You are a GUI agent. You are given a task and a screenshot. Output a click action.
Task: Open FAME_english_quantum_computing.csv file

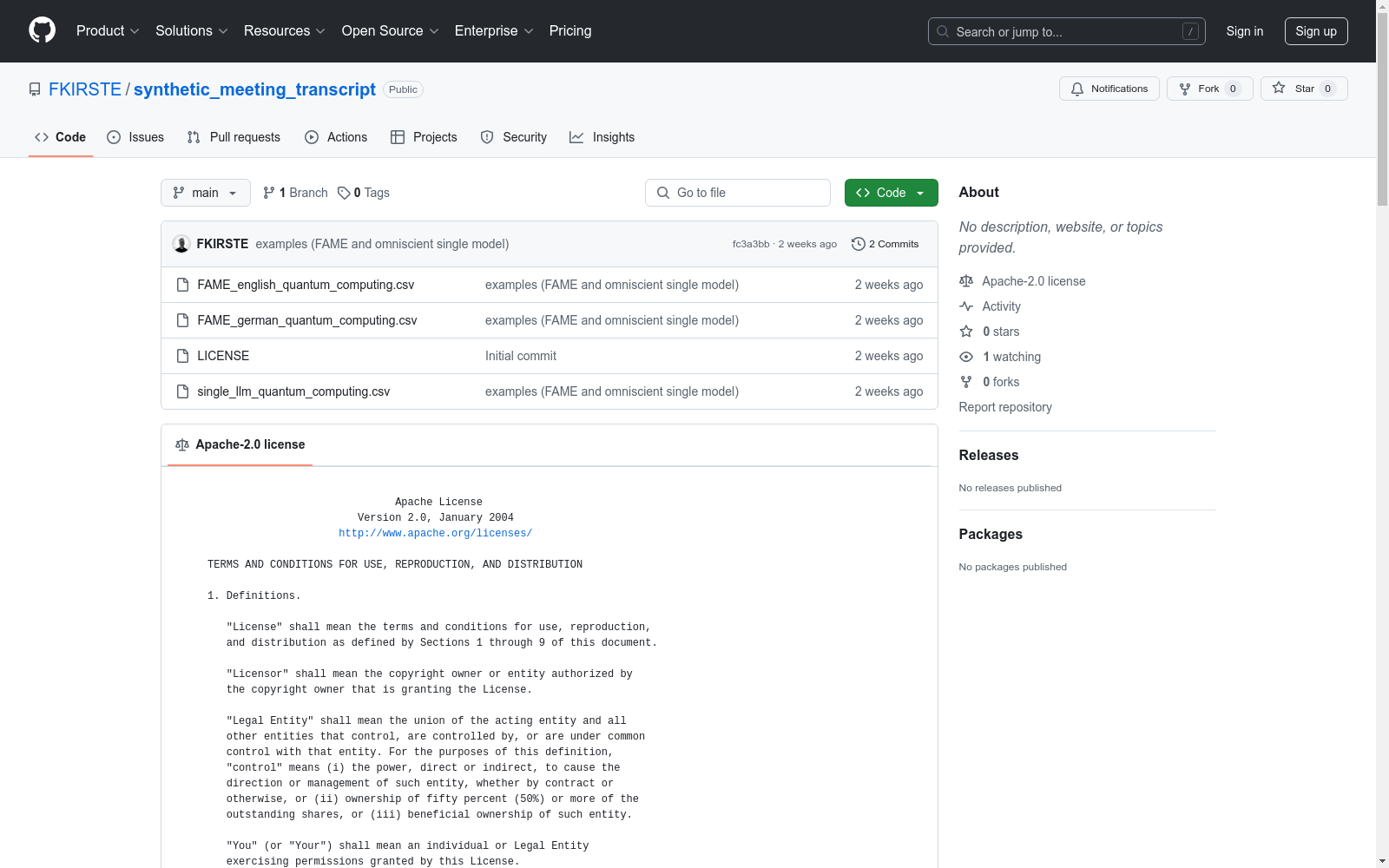(306, 285)
